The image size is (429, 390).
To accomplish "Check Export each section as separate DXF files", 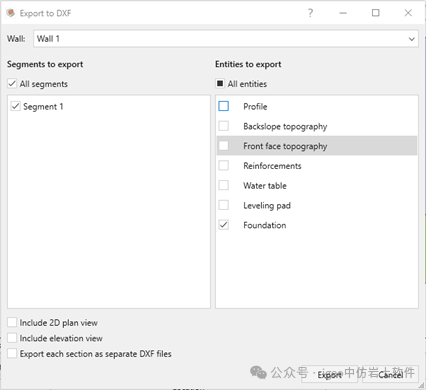I will pos(12,353).
